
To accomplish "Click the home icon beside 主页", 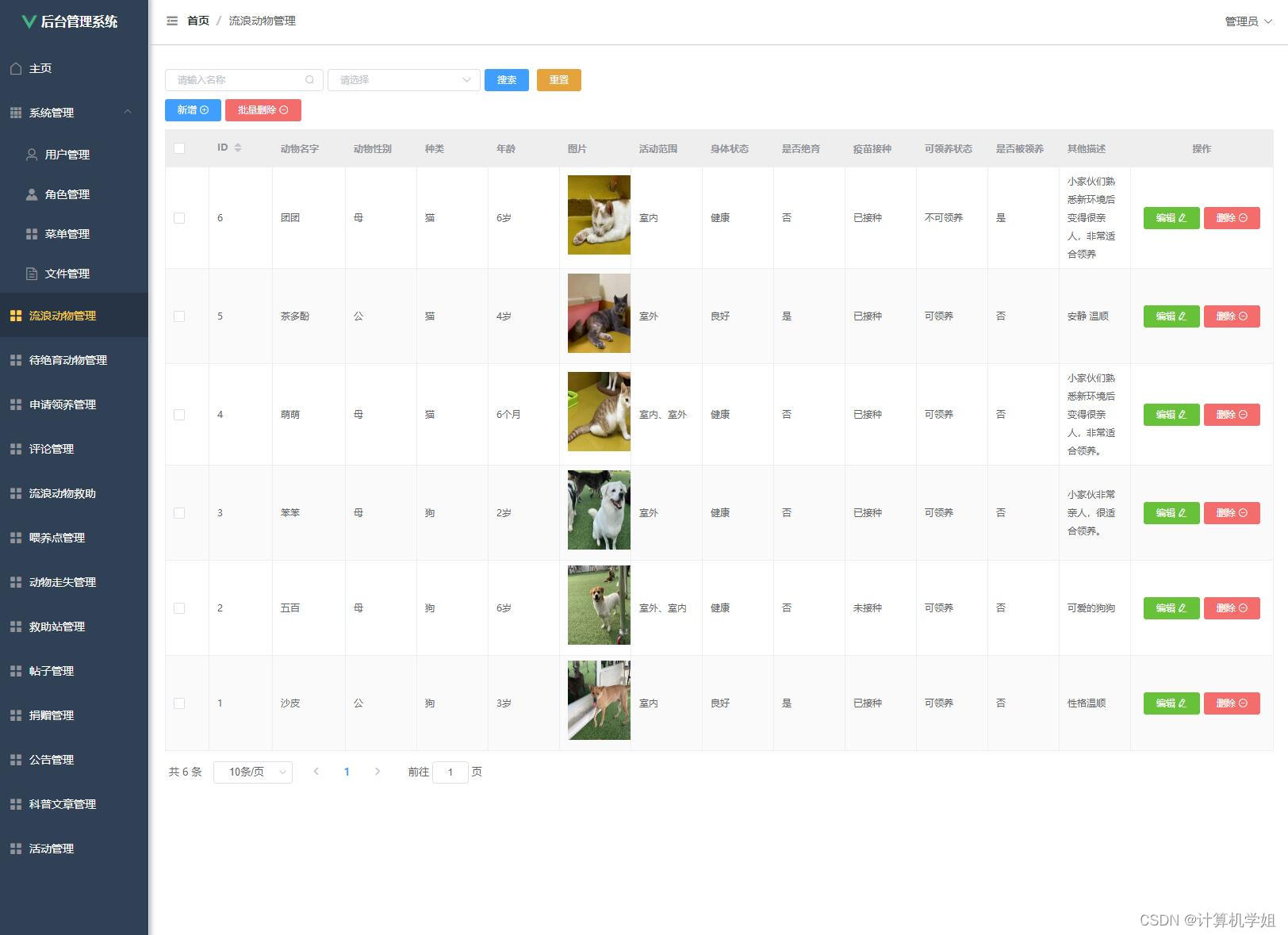I will click(16, 68).
